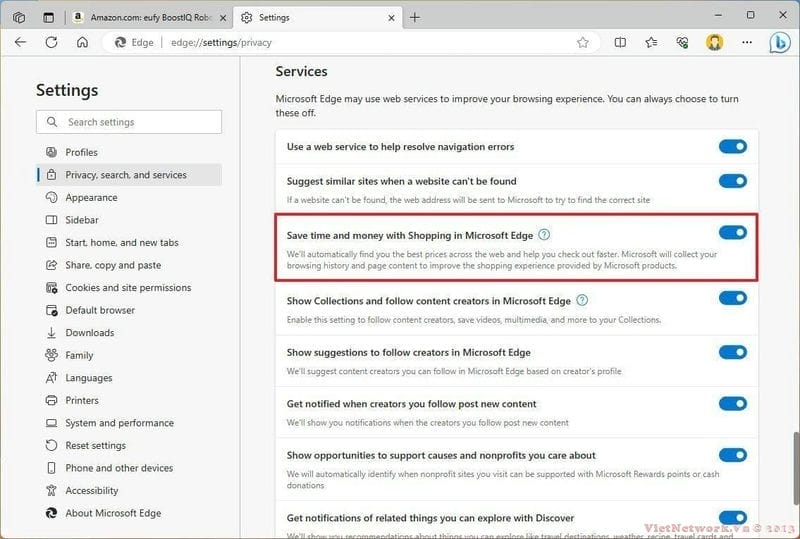Open the split screen icon in toolbar
800x539 pixels.
tap(620, 43)
